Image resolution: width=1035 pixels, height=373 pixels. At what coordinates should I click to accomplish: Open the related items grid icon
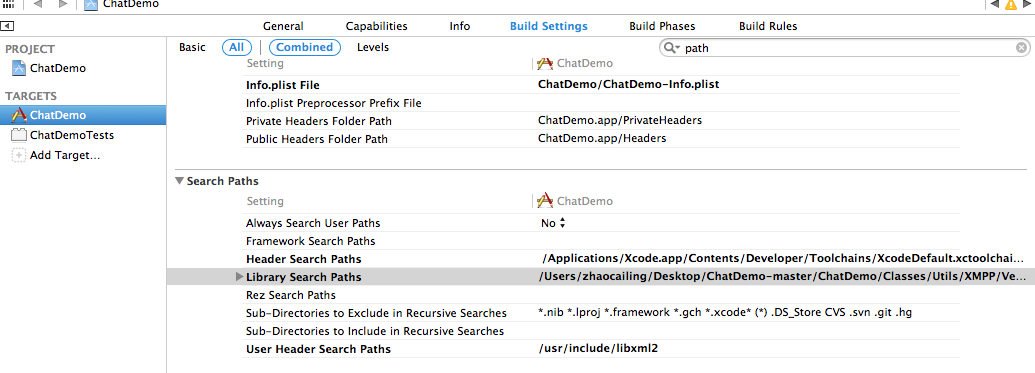[x=9, y=4]
